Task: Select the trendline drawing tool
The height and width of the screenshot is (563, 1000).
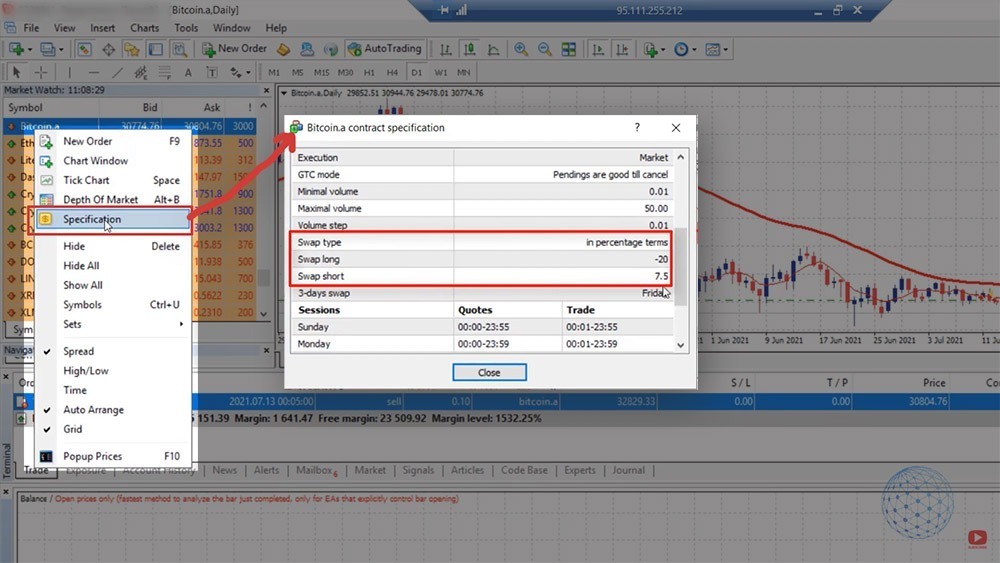Action: pos(117,72)
